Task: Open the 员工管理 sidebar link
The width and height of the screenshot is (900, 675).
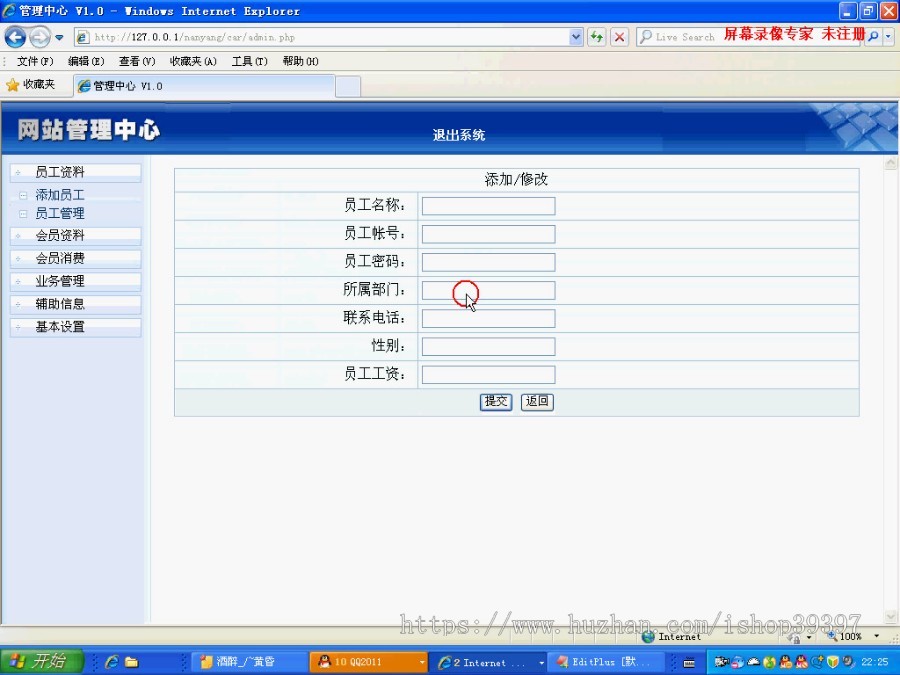Action: pyautogui.click(x=60, y=214)
